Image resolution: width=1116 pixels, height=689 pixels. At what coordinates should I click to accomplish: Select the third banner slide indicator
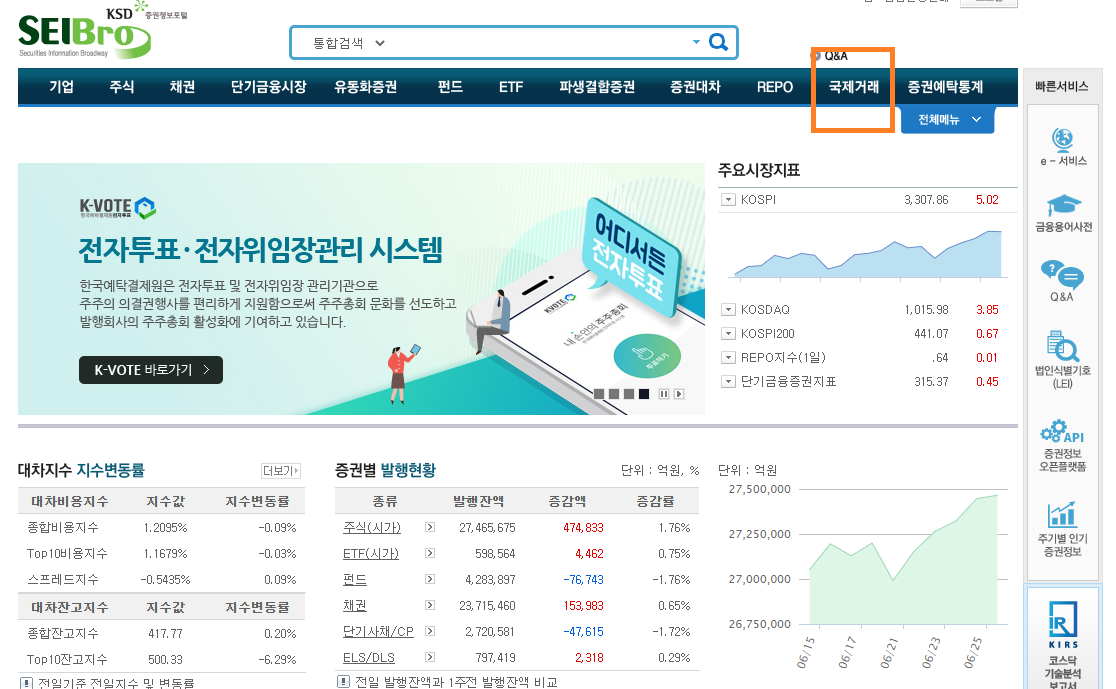click(x=628, y=394)
